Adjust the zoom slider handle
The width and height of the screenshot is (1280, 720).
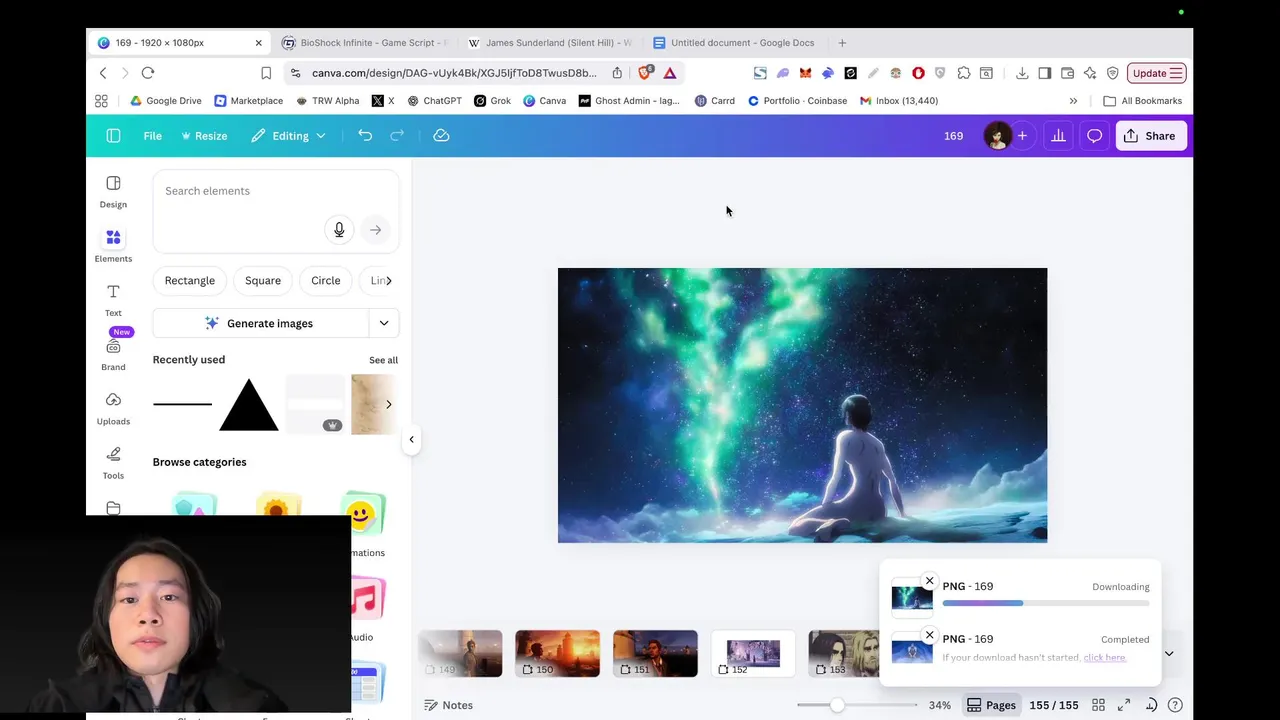point(837,705)
